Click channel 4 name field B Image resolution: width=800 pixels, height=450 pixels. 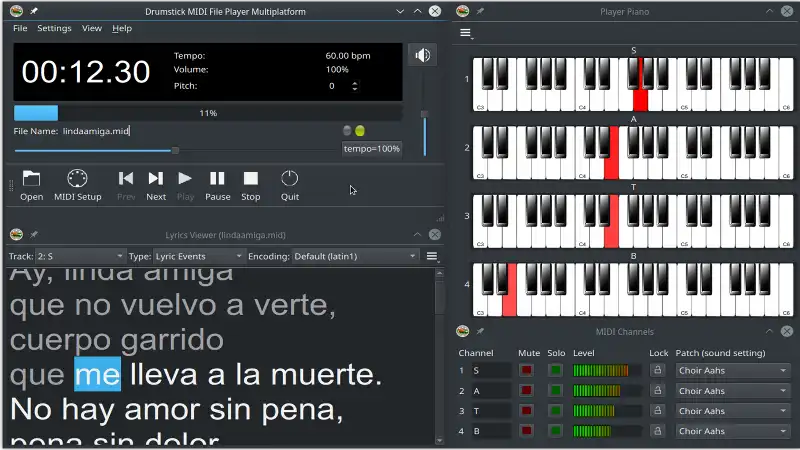pos(491,431)
